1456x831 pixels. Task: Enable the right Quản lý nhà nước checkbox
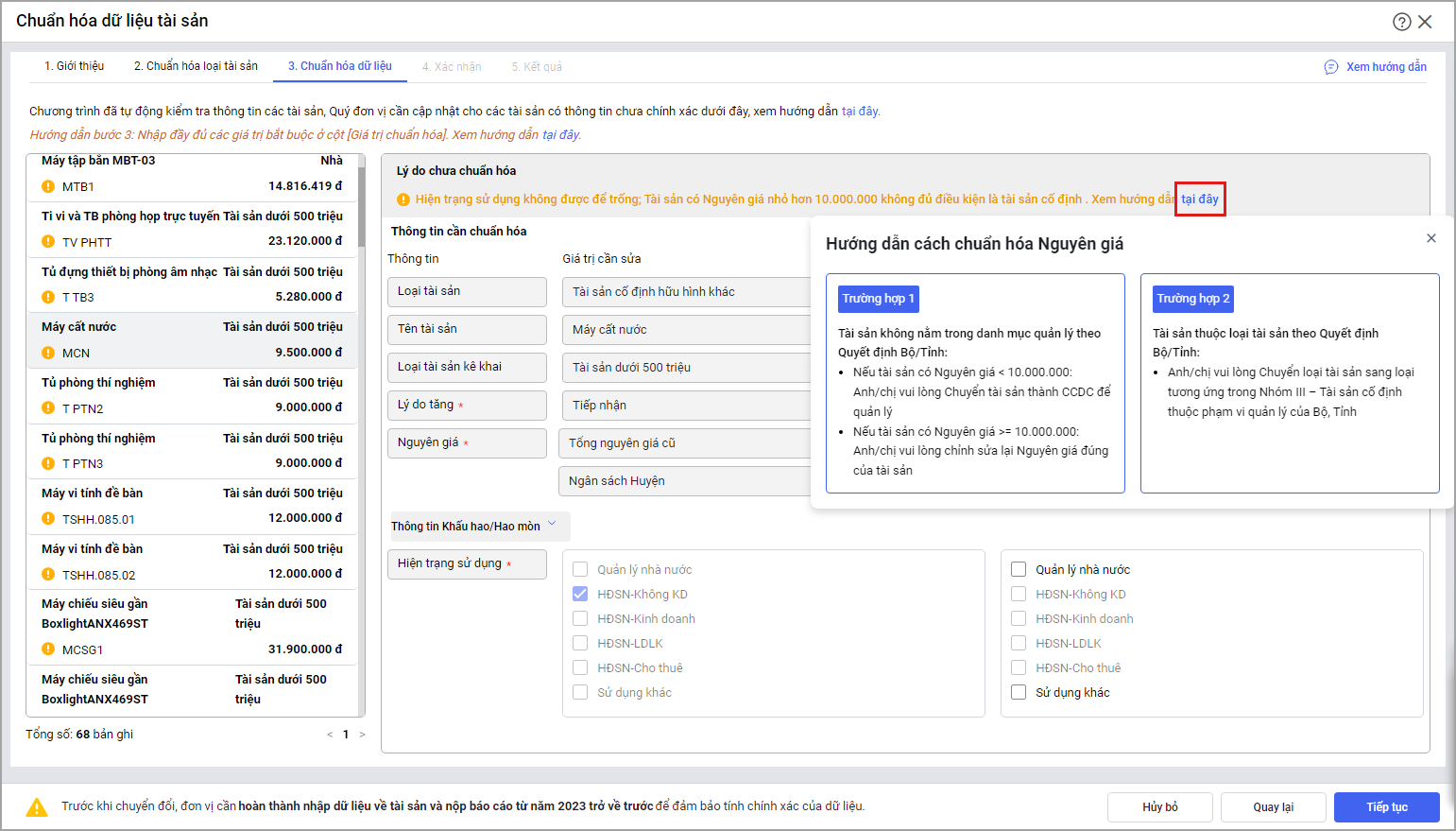click(x=1019, y=569)
